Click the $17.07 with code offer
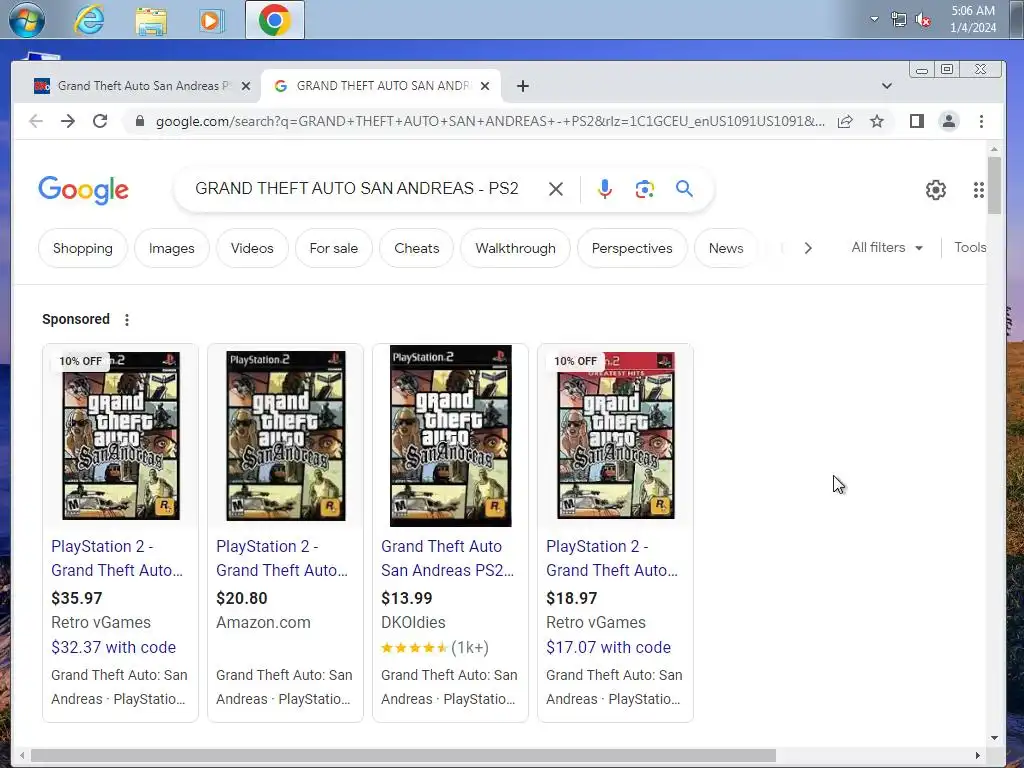1024x768 pixels. (x=609, y=647)
